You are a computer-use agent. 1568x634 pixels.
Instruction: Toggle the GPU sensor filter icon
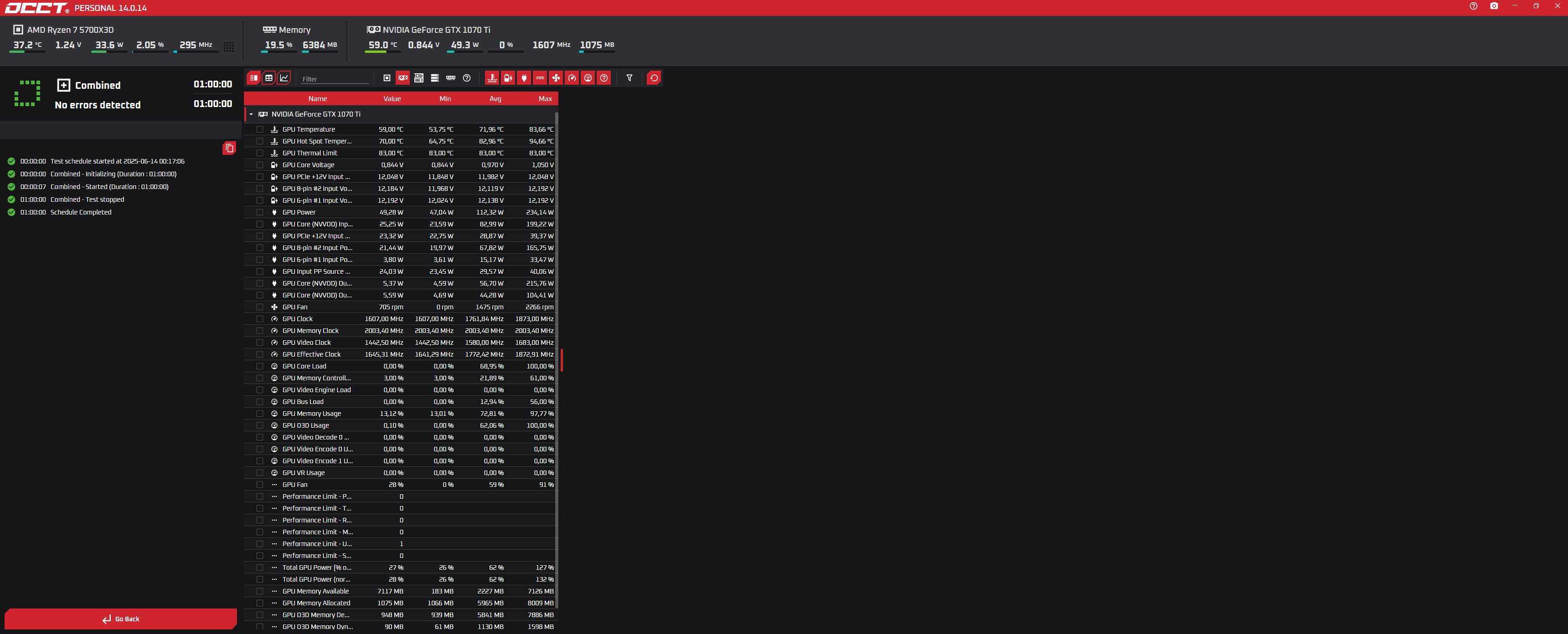[402, 78]
